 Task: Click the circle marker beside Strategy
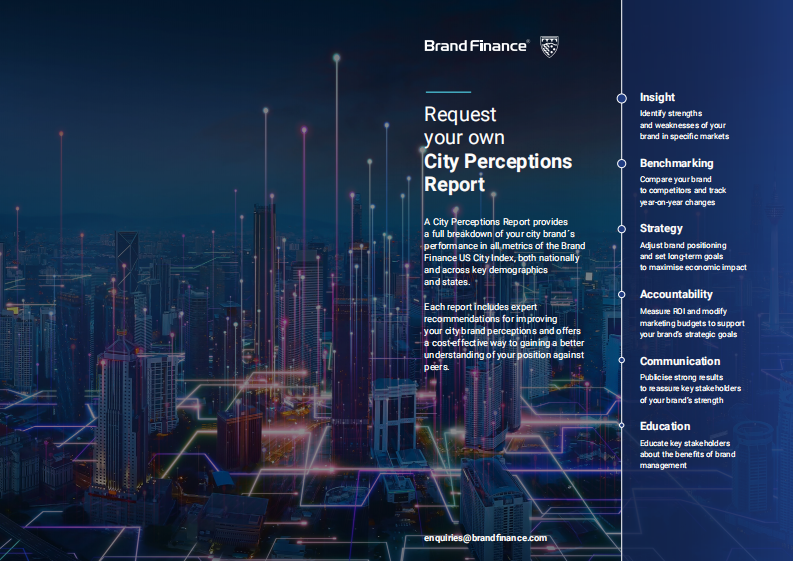(622, 229)
